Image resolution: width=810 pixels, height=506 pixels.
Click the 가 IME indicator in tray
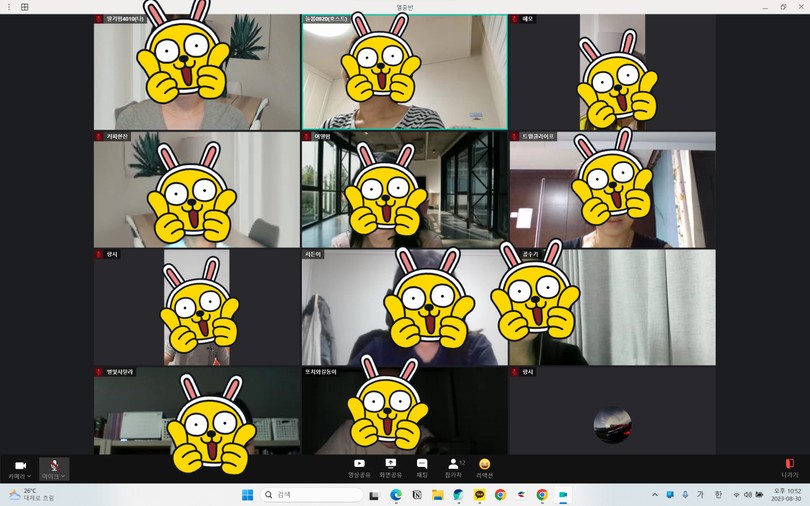pyautogui.click(x=701, y=495)
